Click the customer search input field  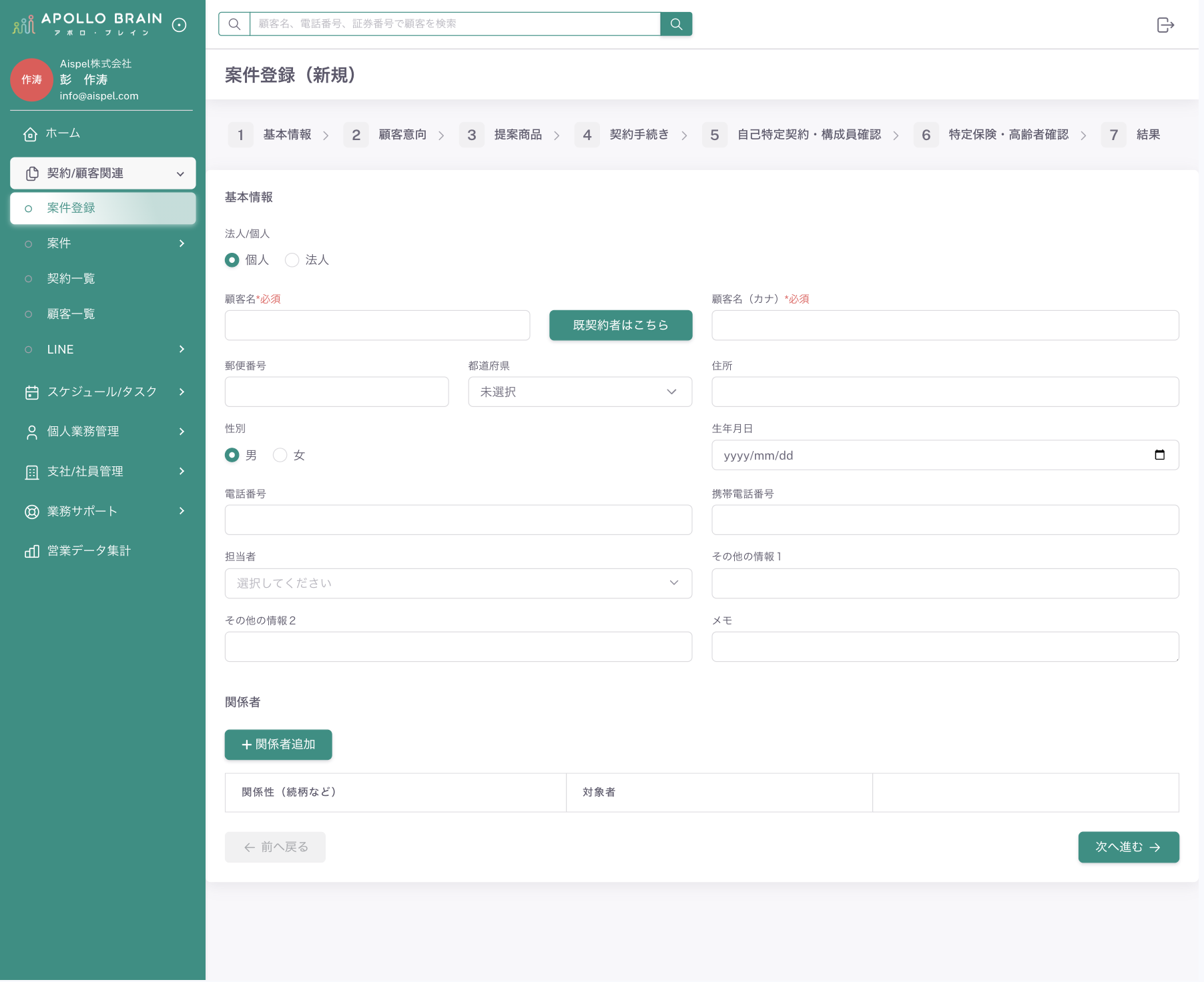[x=455, y=24]
